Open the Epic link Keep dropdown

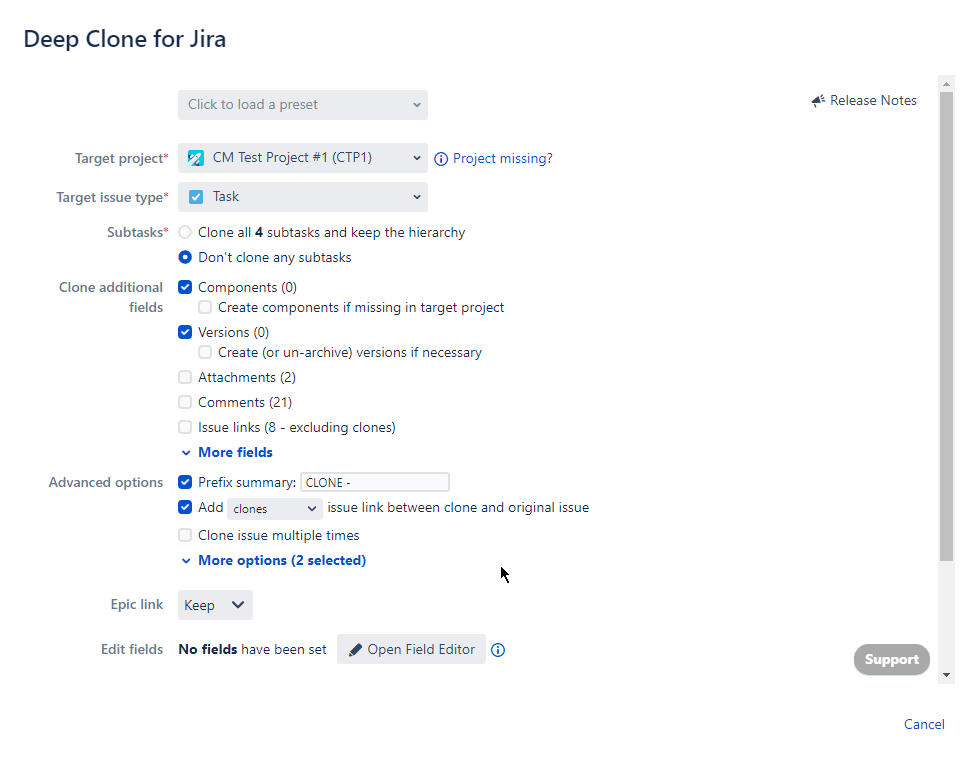[x=214, y=604]
